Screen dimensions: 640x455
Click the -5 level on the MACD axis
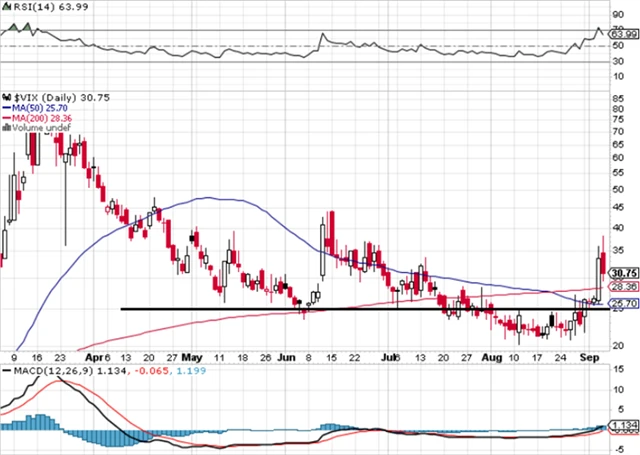(x=618, y=449)
